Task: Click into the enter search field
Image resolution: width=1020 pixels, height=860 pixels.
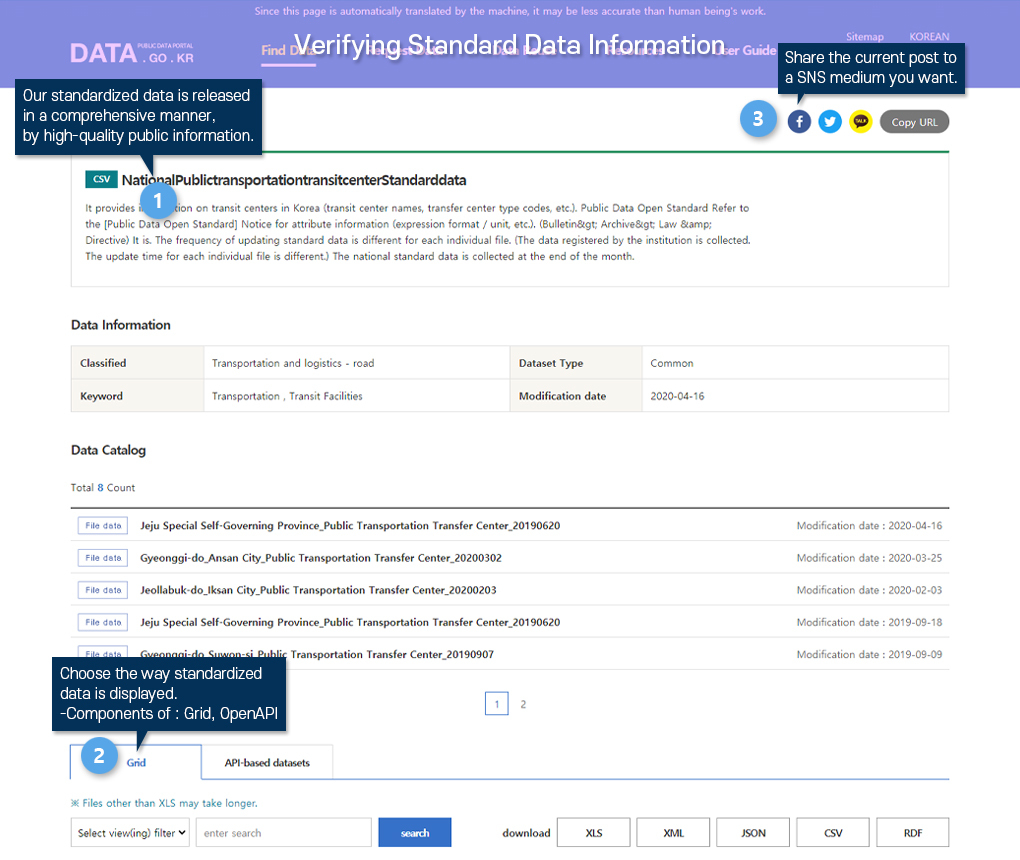Action: (283, 833)
